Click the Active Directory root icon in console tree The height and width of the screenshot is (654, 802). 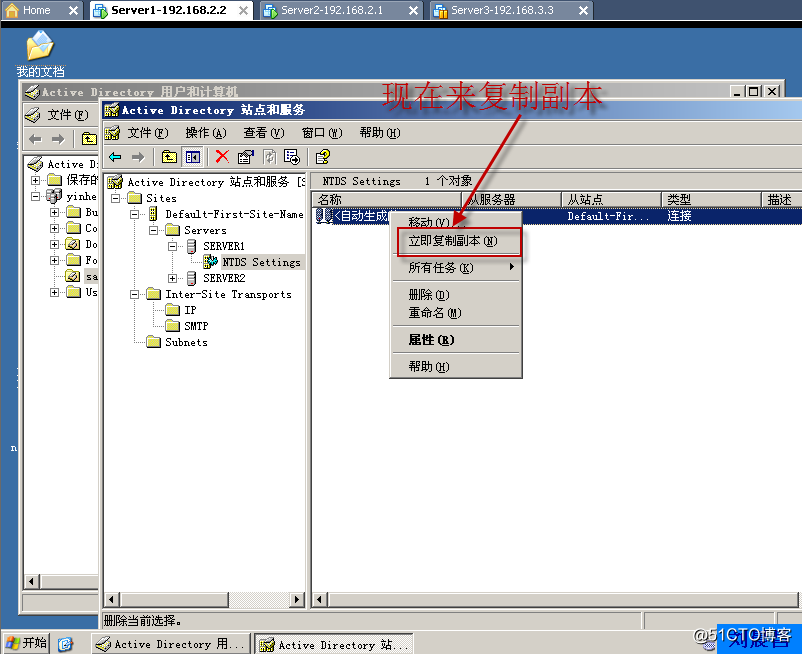(115, 182)
